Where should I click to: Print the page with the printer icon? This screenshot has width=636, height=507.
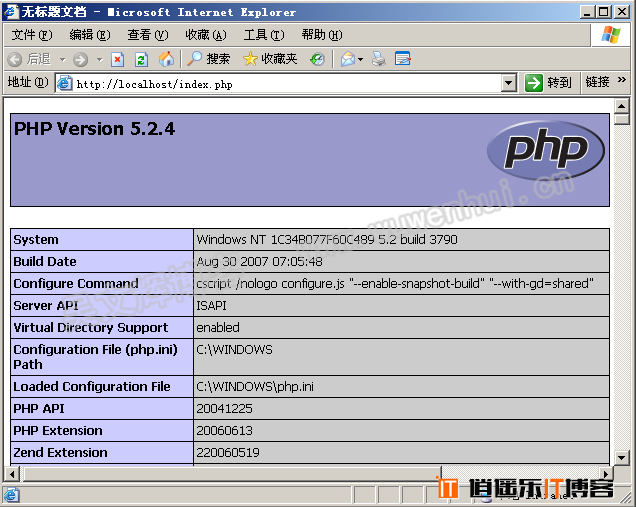379,59
